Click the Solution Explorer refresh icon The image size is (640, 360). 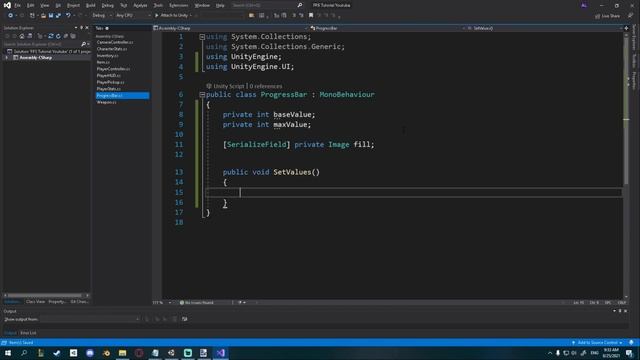click(58, 36)
